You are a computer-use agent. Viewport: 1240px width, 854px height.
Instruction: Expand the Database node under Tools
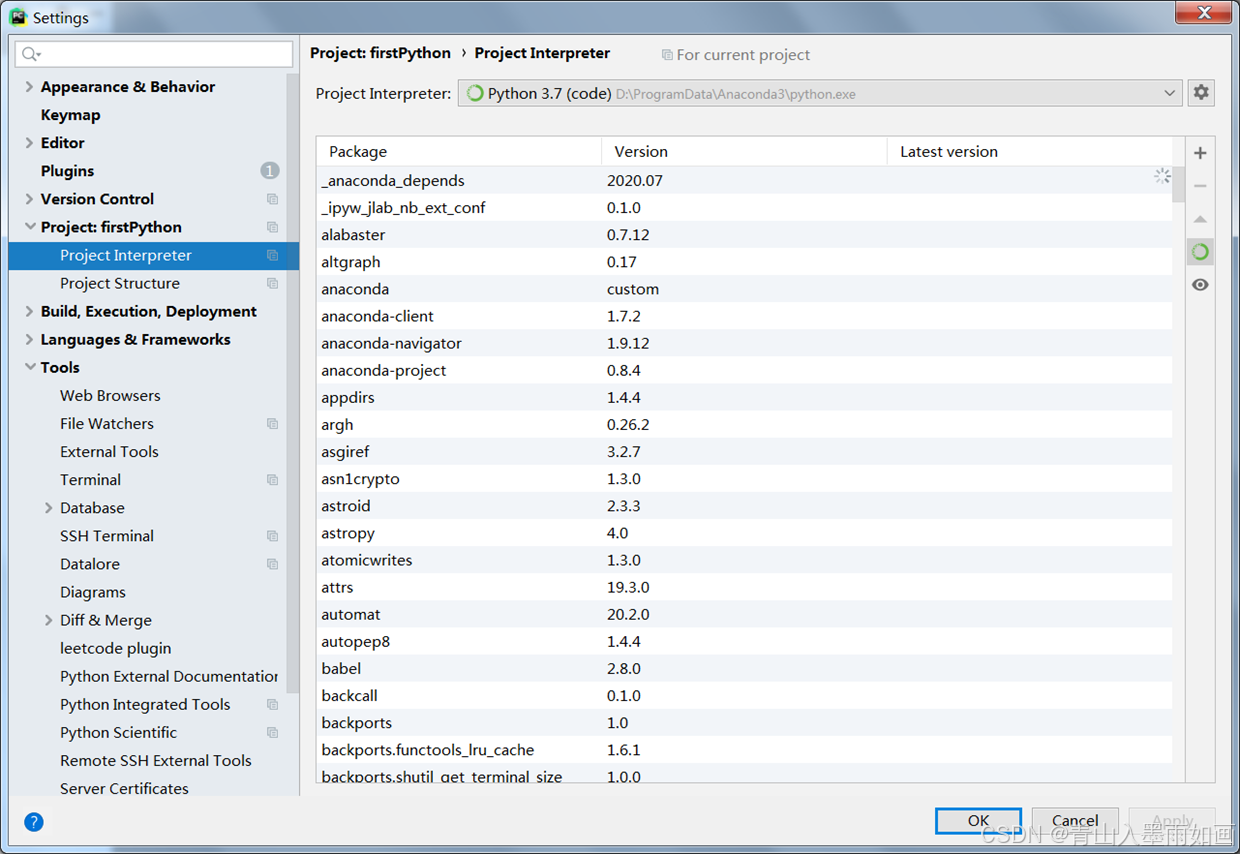point(48,508)
